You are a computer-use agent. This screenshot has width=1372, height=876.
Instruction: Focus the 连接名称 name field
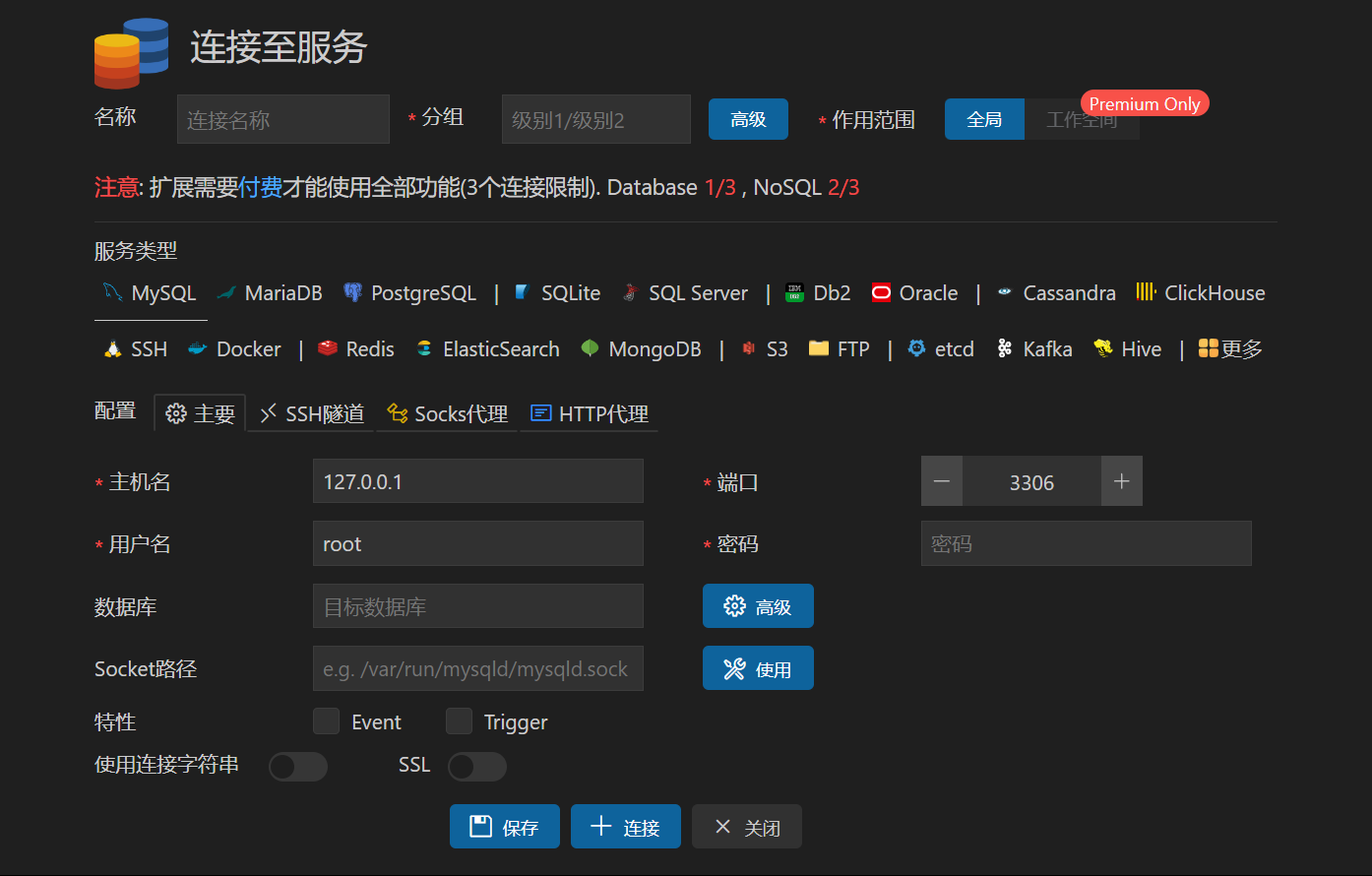click(x=283, y=119)
